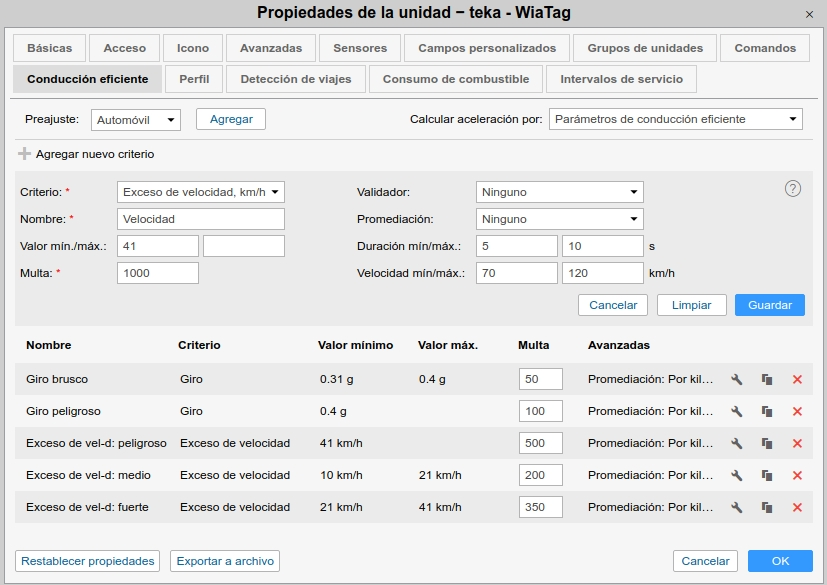
Task: Click Exportar a archivo button
Action: tap(225, 561)
